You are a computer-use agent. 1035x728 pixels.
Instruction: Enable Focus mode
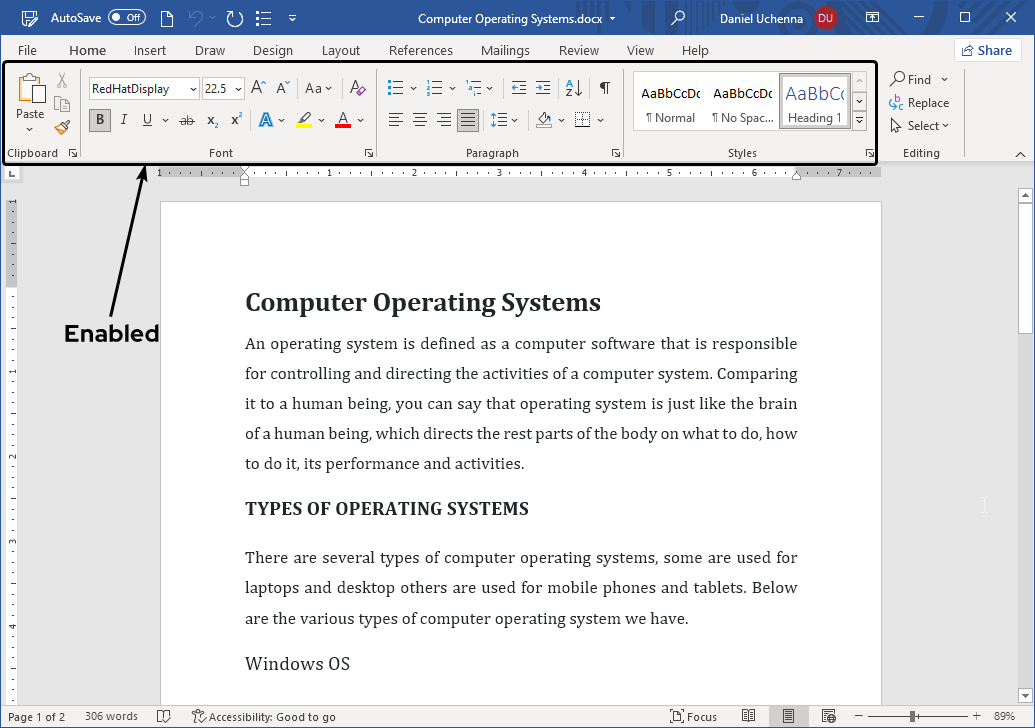[694, 716]
